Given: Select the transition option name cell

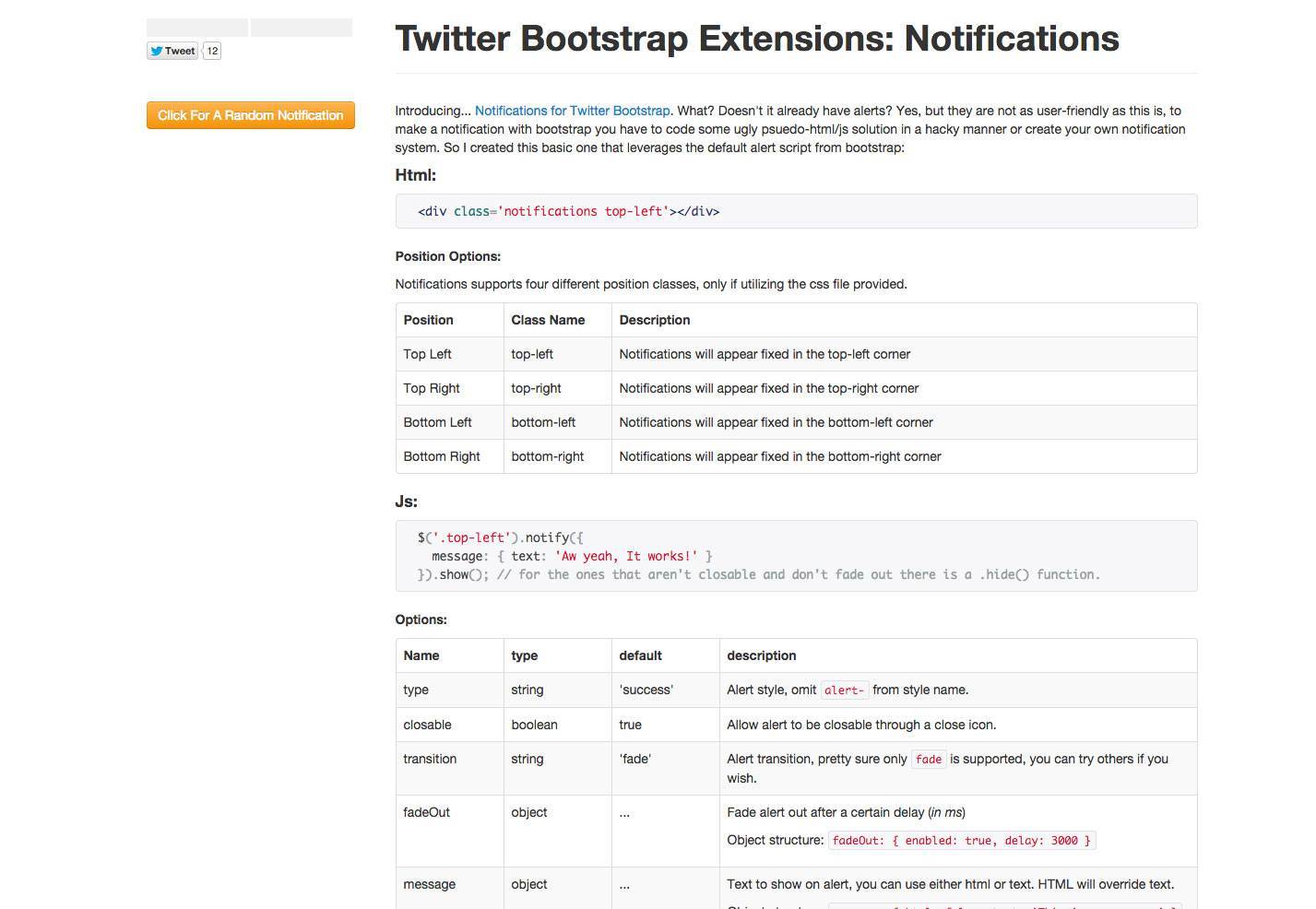Looking at the screenshot, I should (450, 768).
